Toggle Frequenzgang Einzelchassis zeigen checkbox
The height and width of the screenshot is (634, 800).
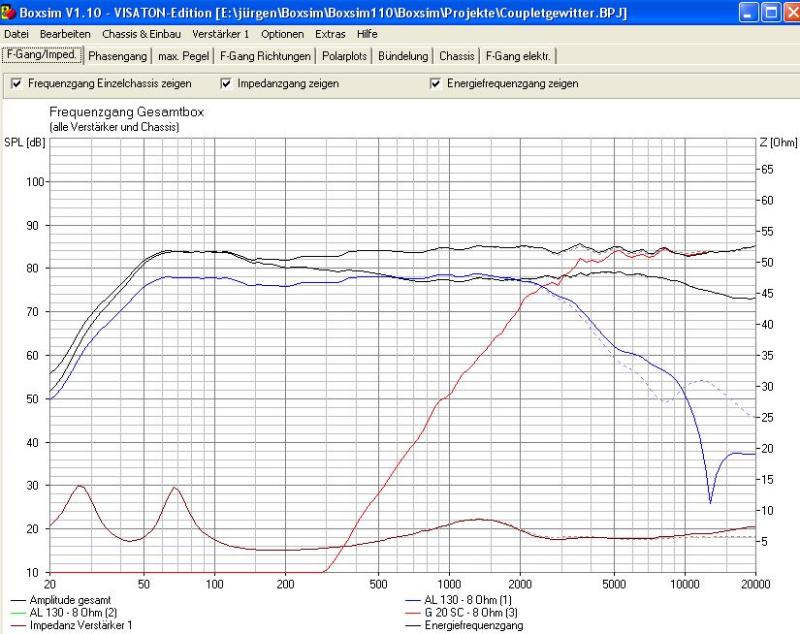[17, 84]
